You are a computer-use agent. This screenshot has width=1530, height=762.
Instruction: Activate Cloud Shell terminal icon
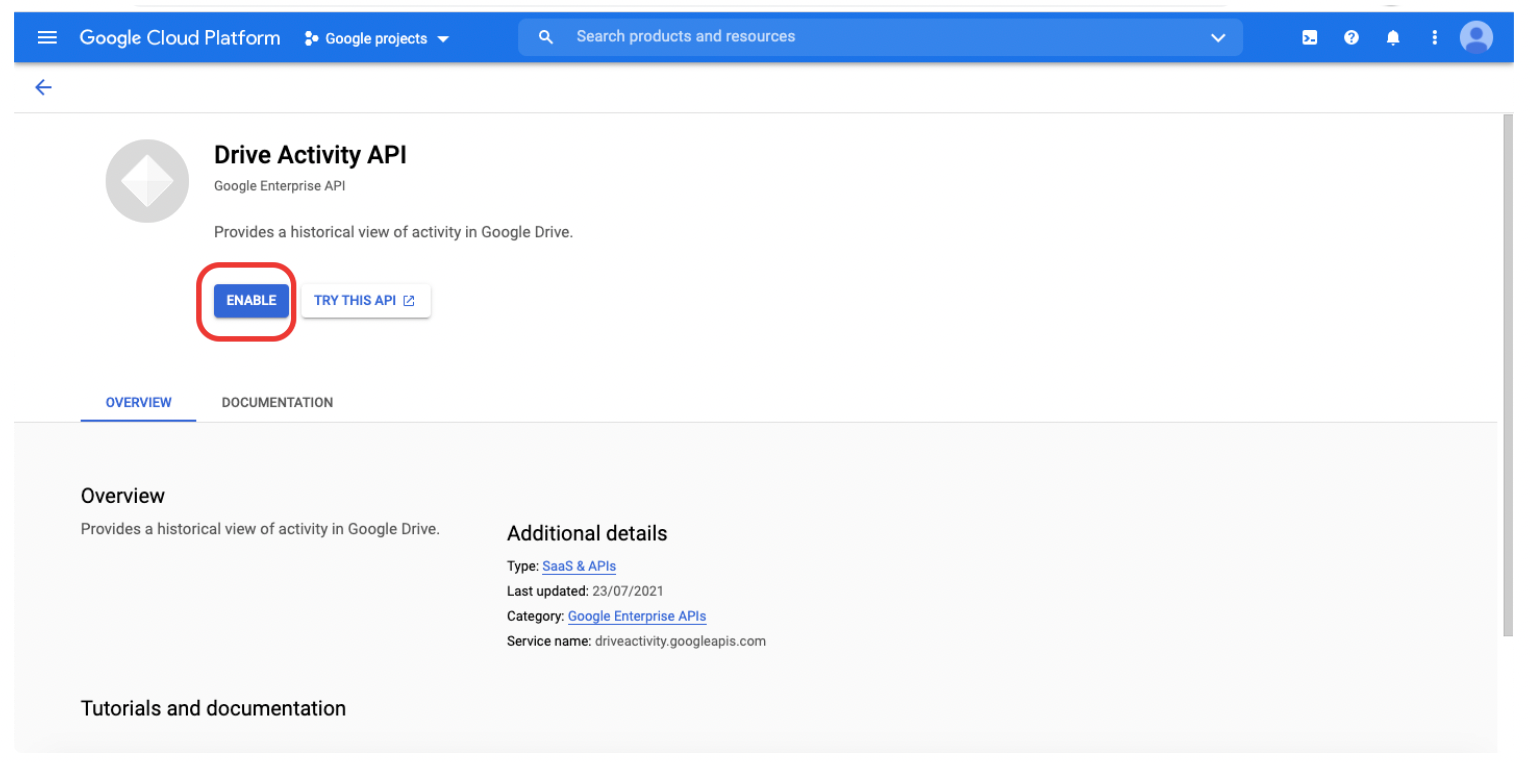(1309, 38)
